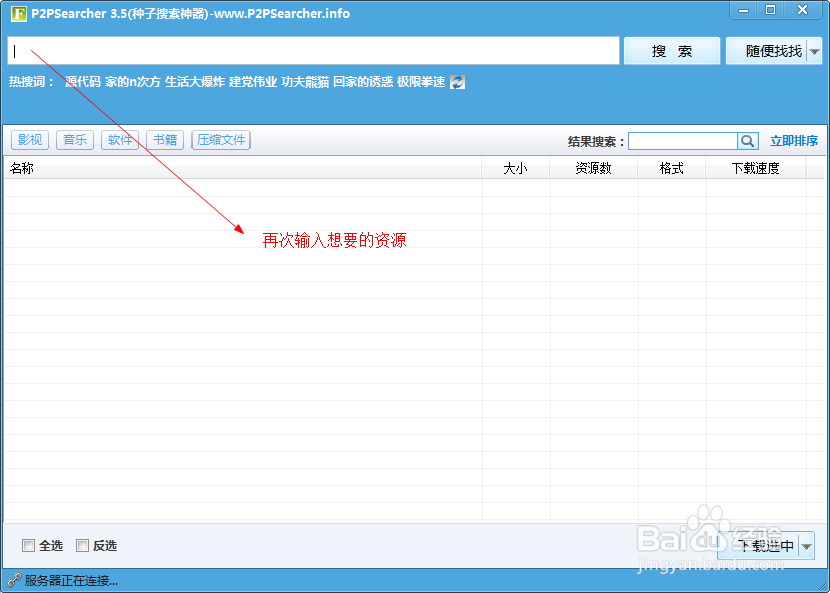Sort by the 下载速度 column header
The image size is (830, 593).
pyautogui.click(x=756, y=168)
